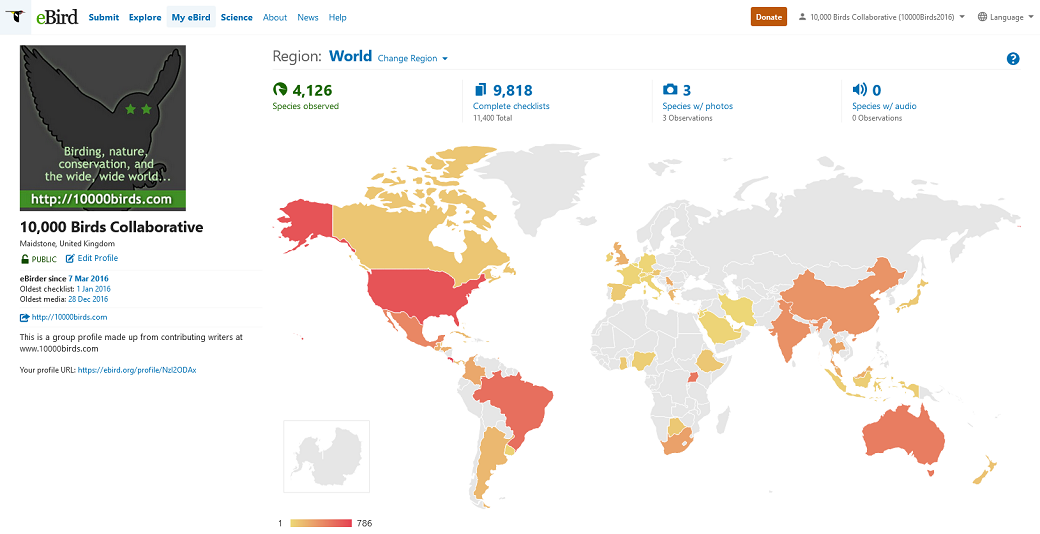Image resolution: width=1040 pixels, height=534 pixels.
Task: Open the Explore menu item
Action: (x=145, y=17)
